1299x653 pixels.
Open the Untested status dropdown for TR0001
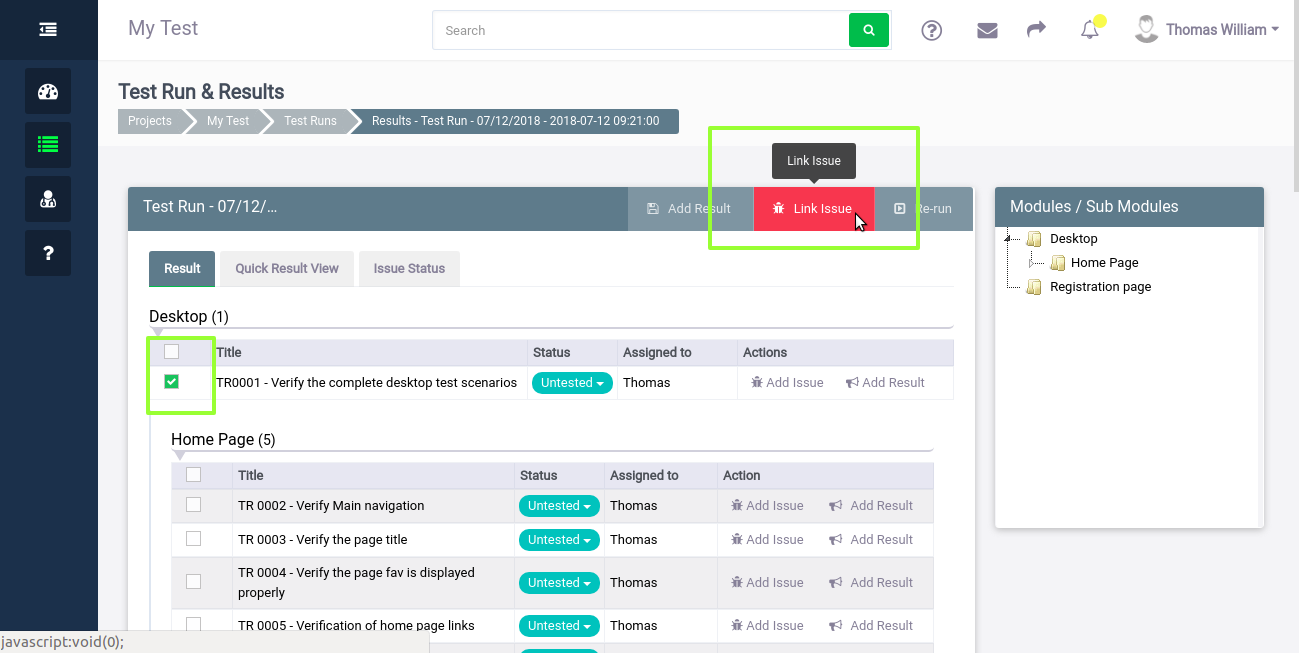point(572,383)
